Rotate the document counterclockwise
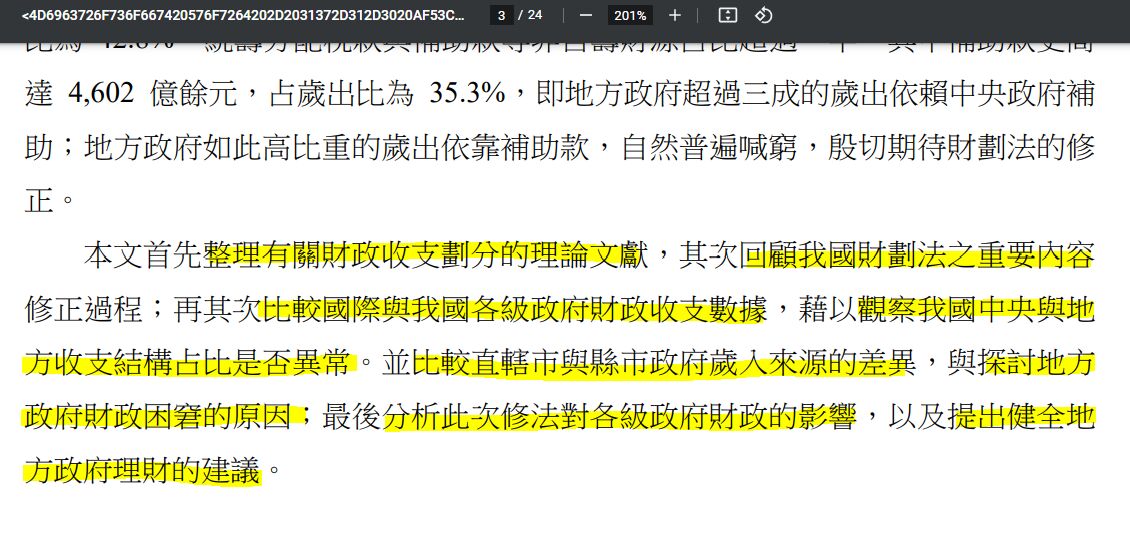This screenshot has height=547, width=1130. [763, 15]
